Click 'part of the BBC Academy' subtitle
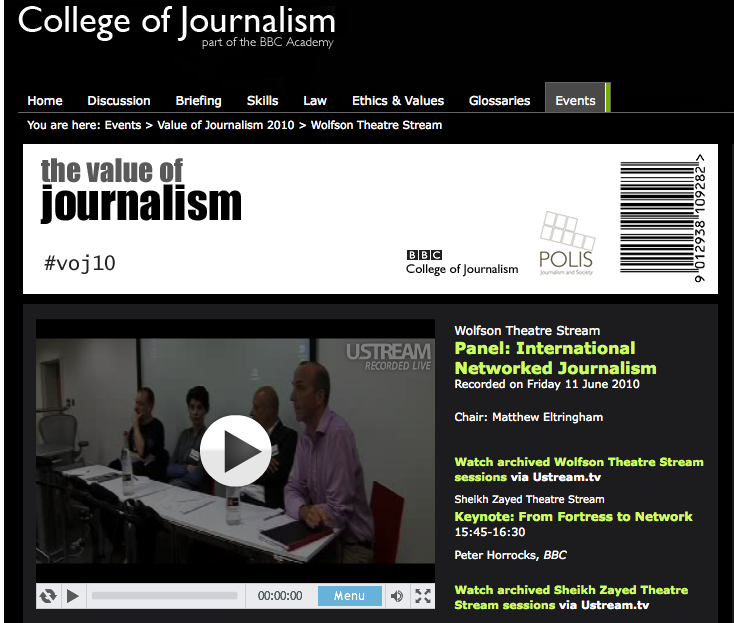This screenshot has width=734, height=623. [268, 43]
